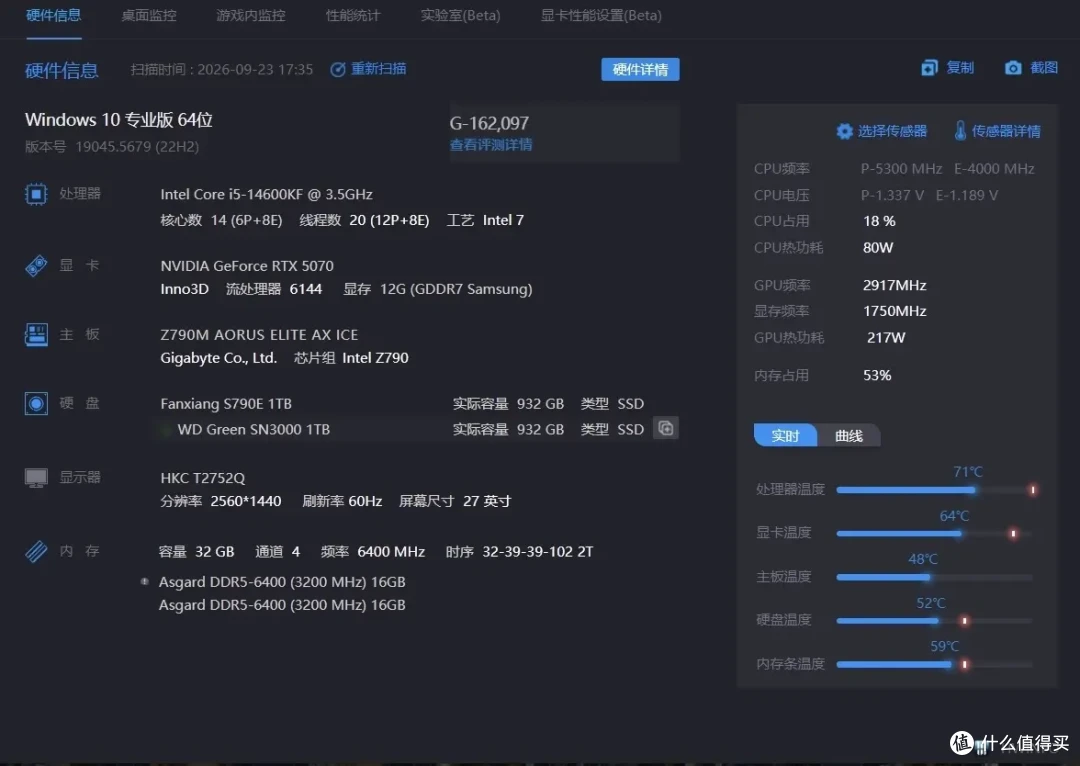Select the NVIDIA GeForce RTX 5070 text

tap(247, 266)
